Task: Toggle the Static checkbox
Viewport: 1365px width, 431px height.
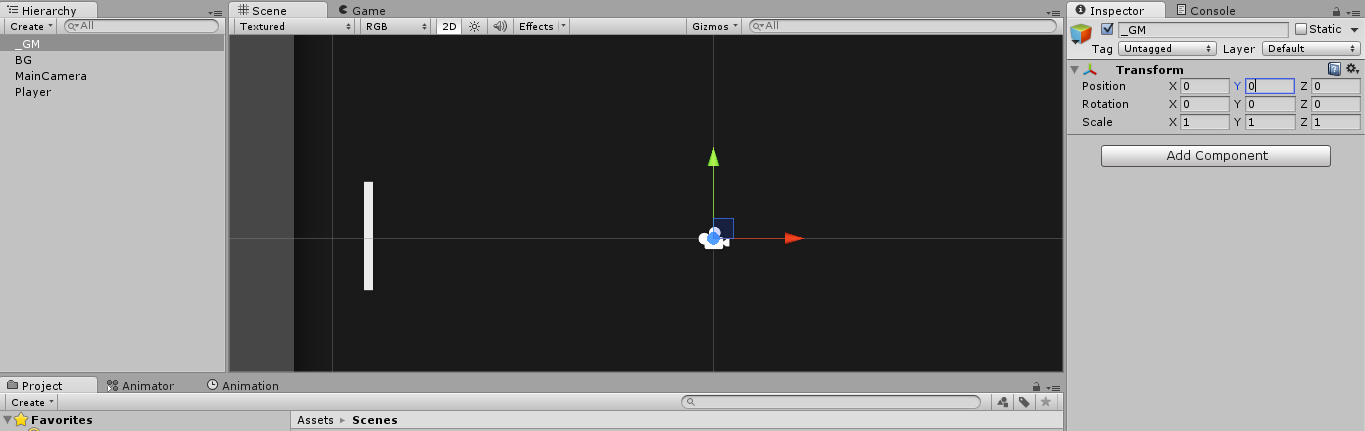Action: (x=1301, y=29)
